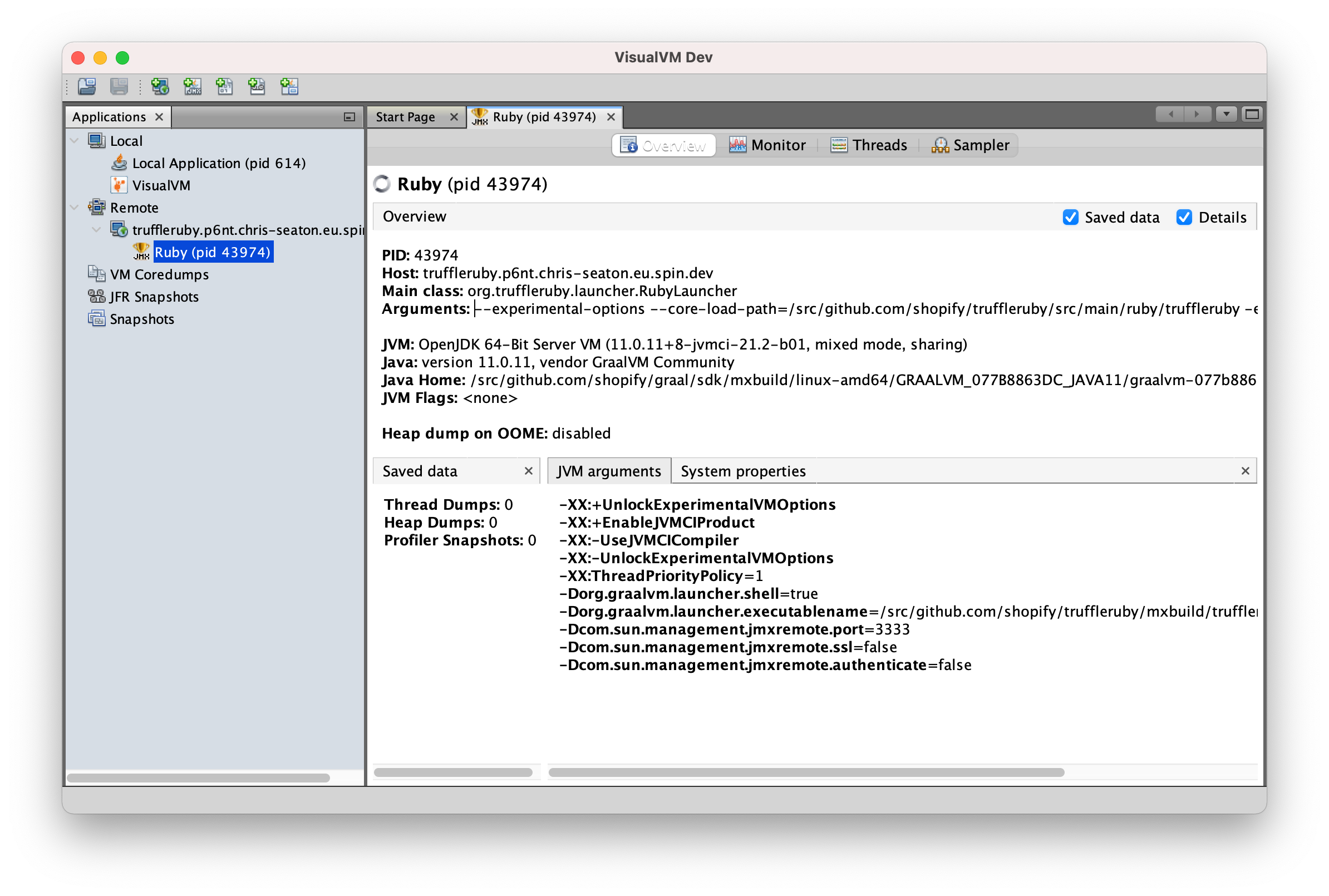
Task: Select the JFR Snapshots tree entry
Action: pos(154,297)
